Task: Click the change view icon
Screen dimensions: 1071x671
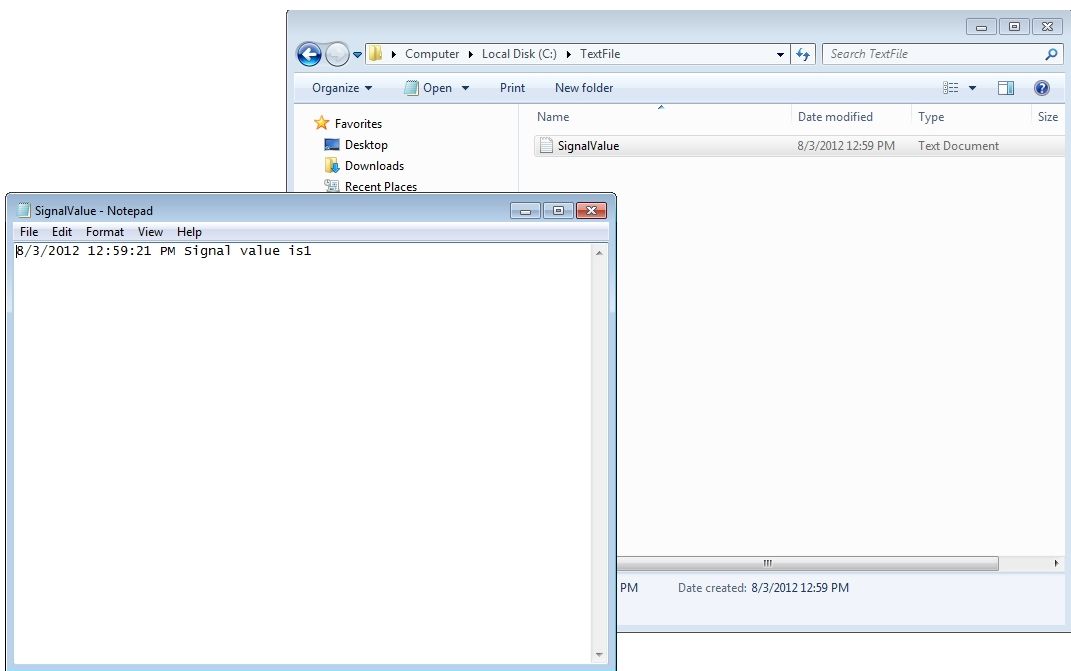Action: (951, 88)
